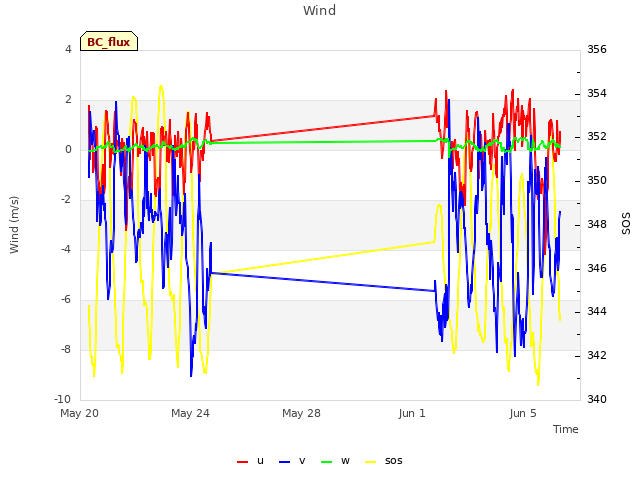Click the 348 right axis value

point(597,224)
